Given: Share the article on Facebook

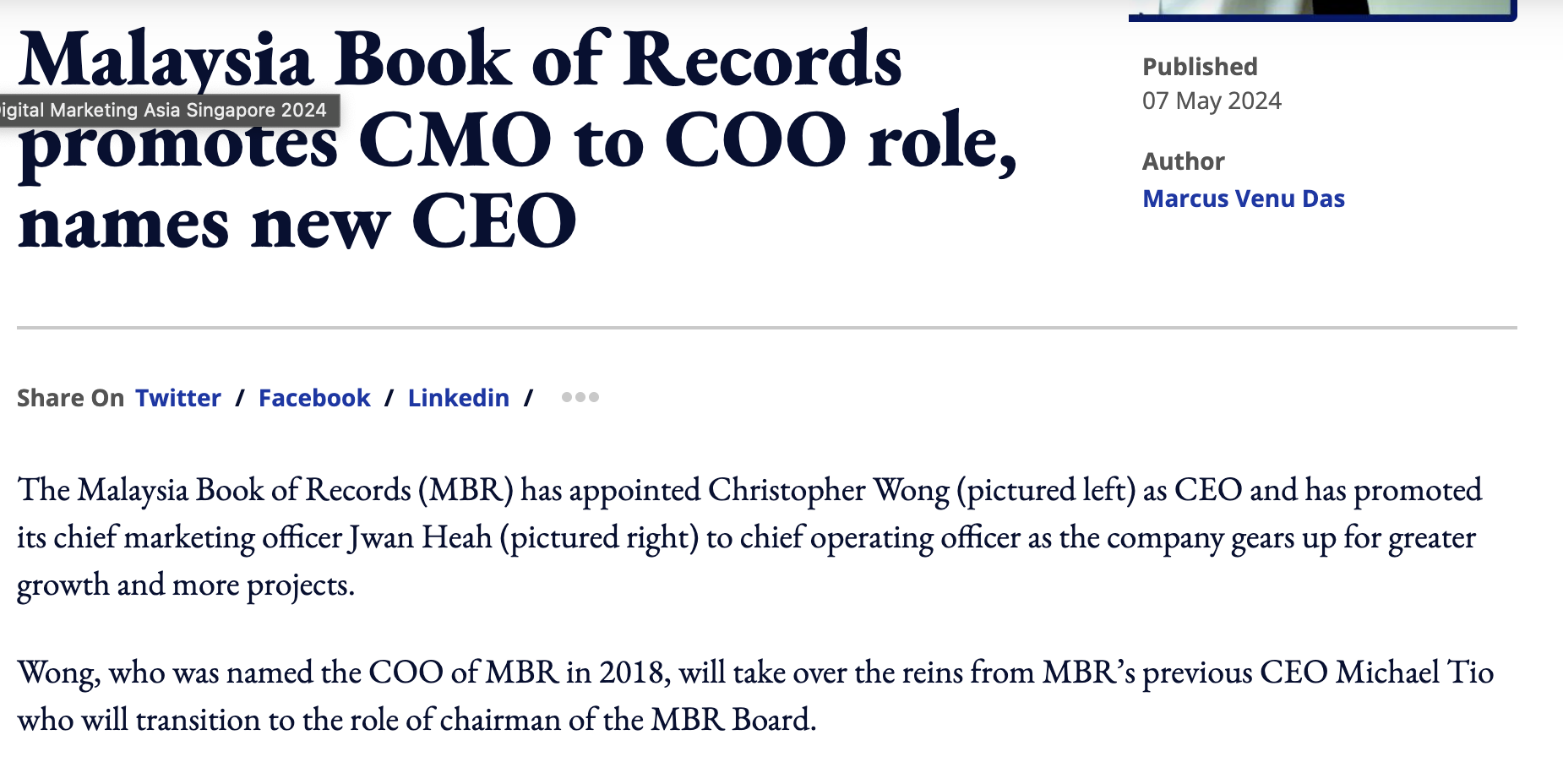Looking at the screenshot, I should (314, 398).
